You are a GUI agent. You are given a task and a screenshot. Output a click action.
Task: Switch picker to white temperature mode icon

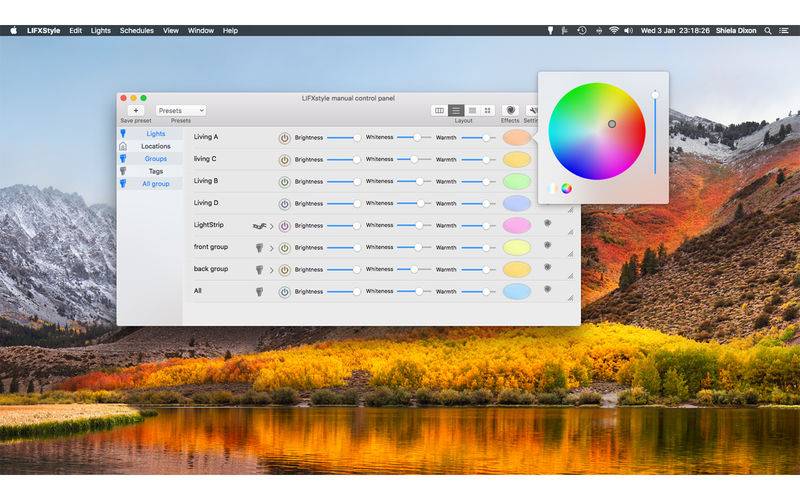(x=553, y=188)
